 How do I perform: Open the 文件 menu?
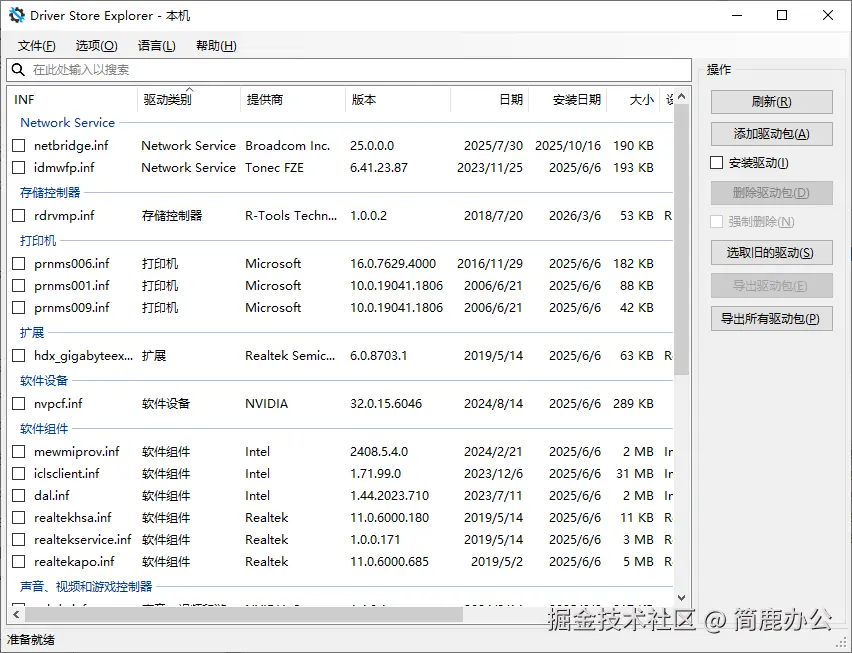[36, 45]
